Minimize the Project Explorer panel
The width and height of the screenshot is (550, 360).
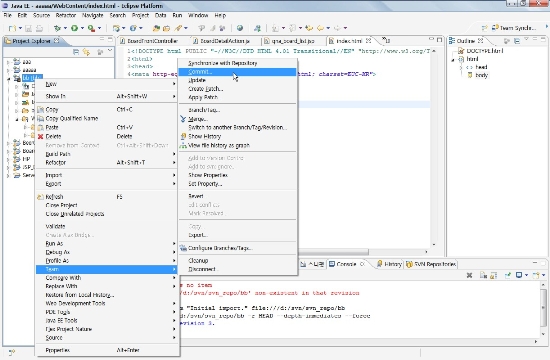coord(102,39)
